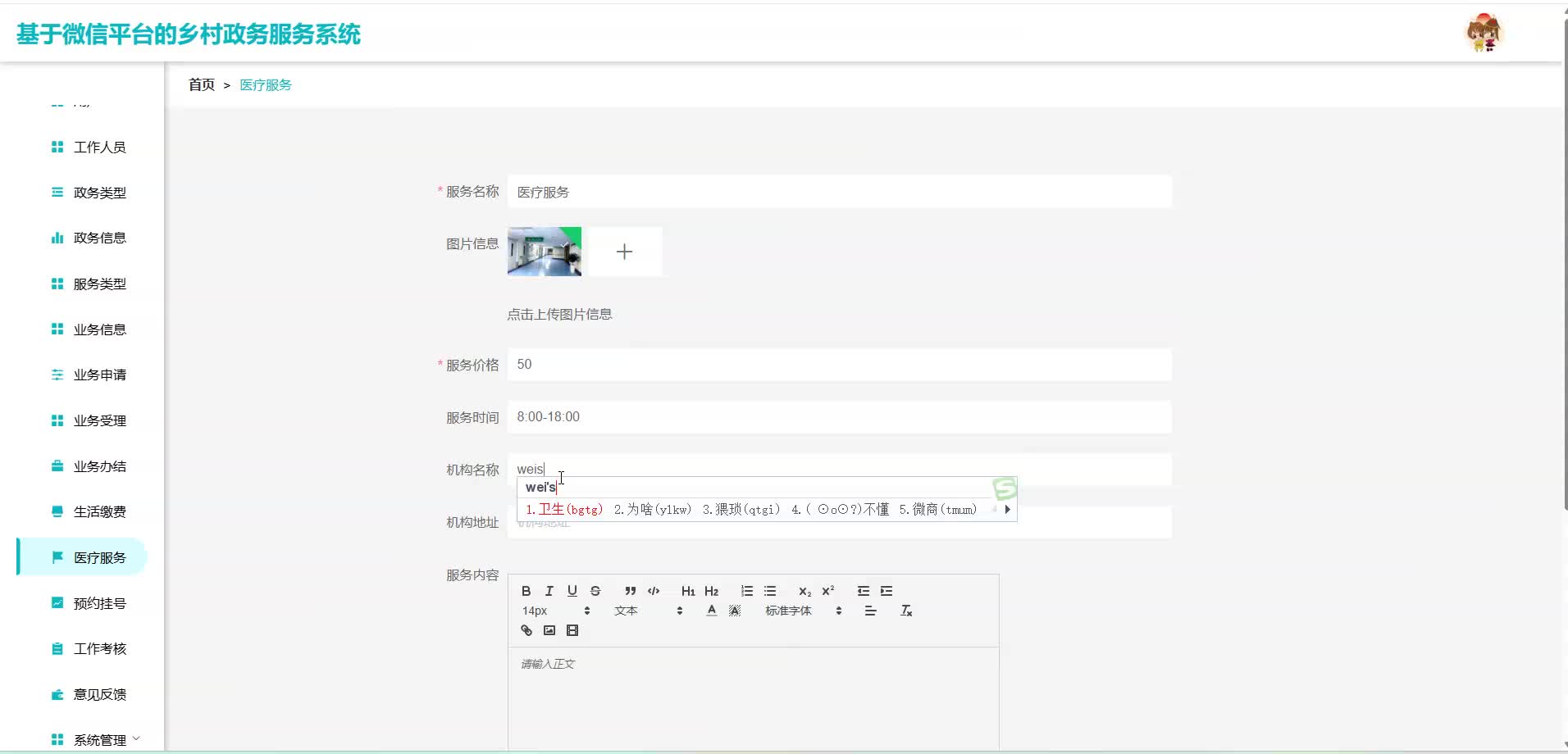Open 政务类型 in the sidebar

(98, 193)
